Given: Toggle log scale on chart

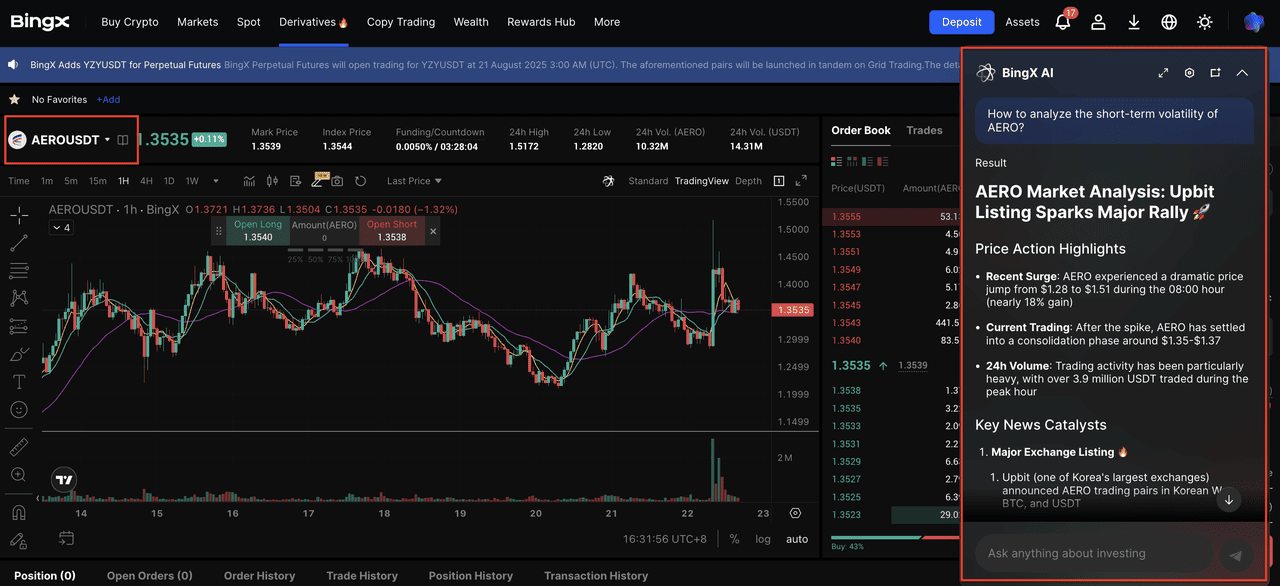Looking at the screenshot, I should [x=763, y=539].
